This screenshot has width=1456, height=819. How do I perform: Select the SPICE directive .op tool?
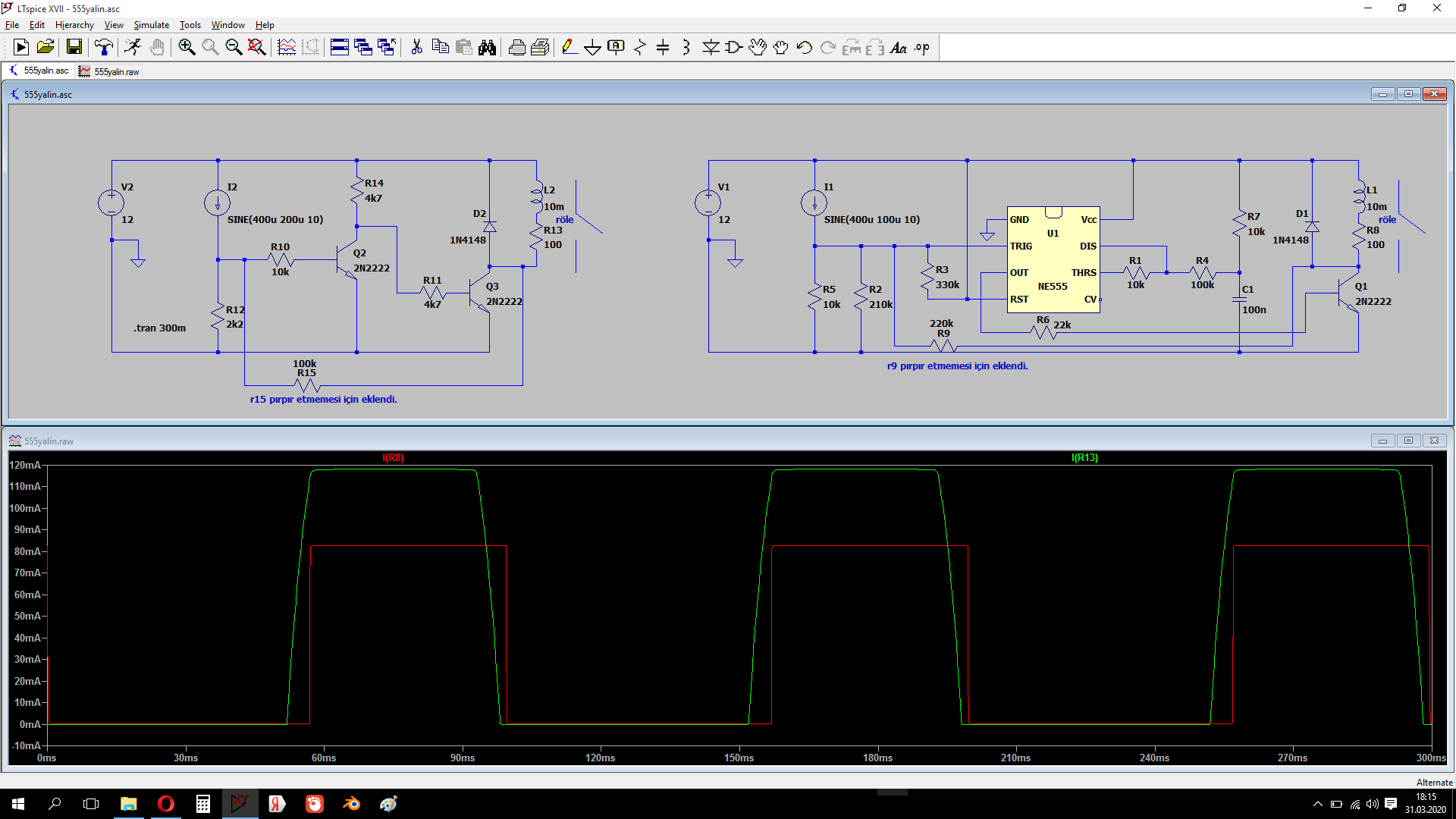[x=921, y=48]
